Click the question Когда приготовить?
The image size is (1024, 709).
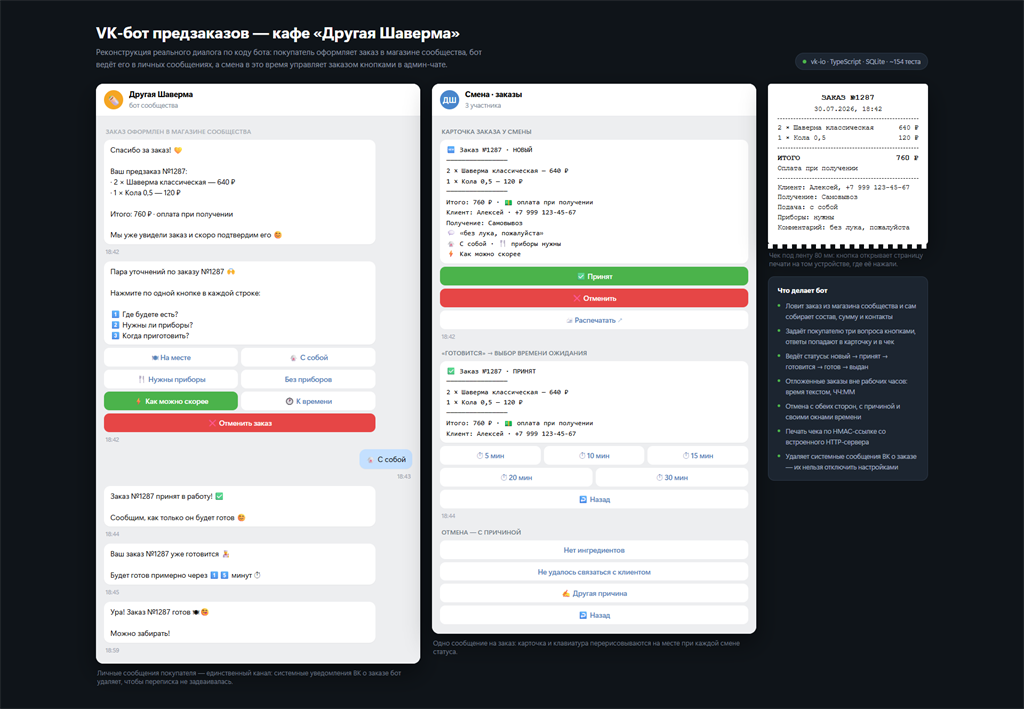click(155, 336)
